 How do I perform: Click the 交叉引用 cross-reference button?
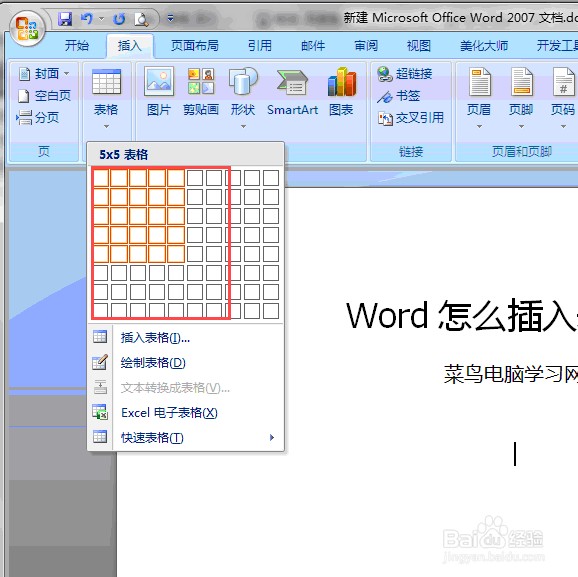[x=411, y=118]
